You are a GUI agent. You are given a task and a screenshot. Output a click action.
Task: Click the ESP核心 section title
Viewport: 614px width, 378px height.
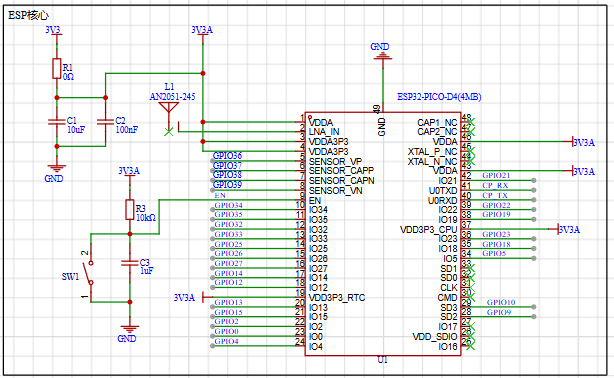(29, 15)
